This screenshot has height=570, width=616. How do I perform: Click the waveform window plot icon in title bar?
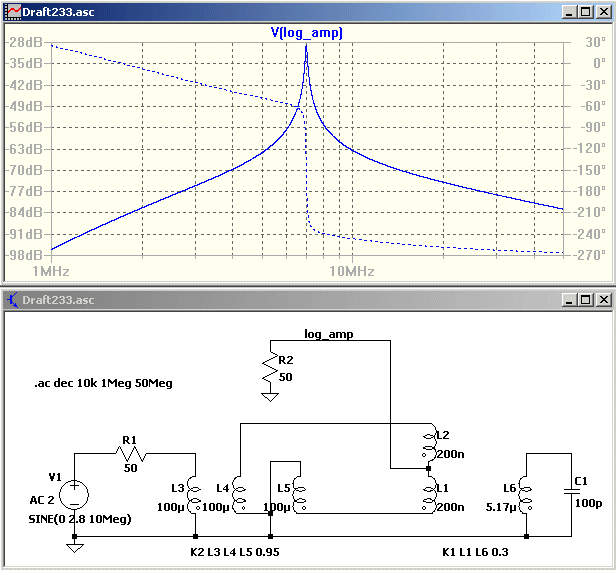pyautogui.click(x=13, y=12)
